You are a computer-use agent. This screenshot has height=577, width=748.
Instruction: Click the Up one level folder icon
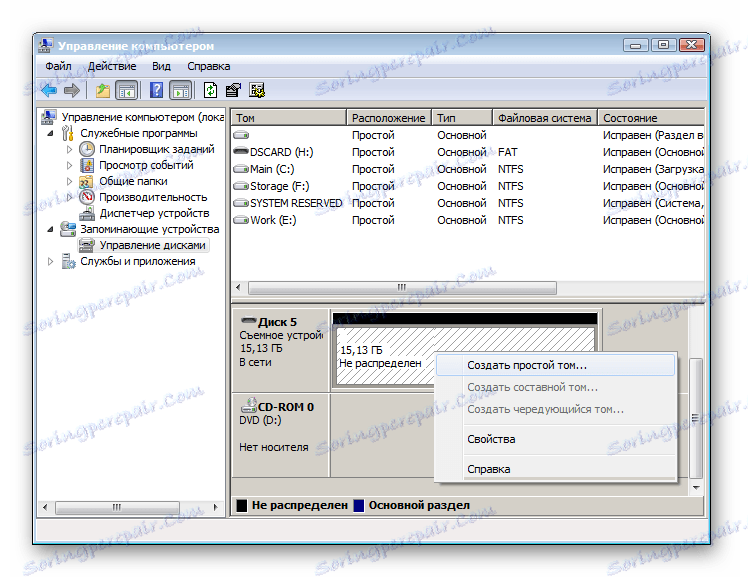coord(103,90)
